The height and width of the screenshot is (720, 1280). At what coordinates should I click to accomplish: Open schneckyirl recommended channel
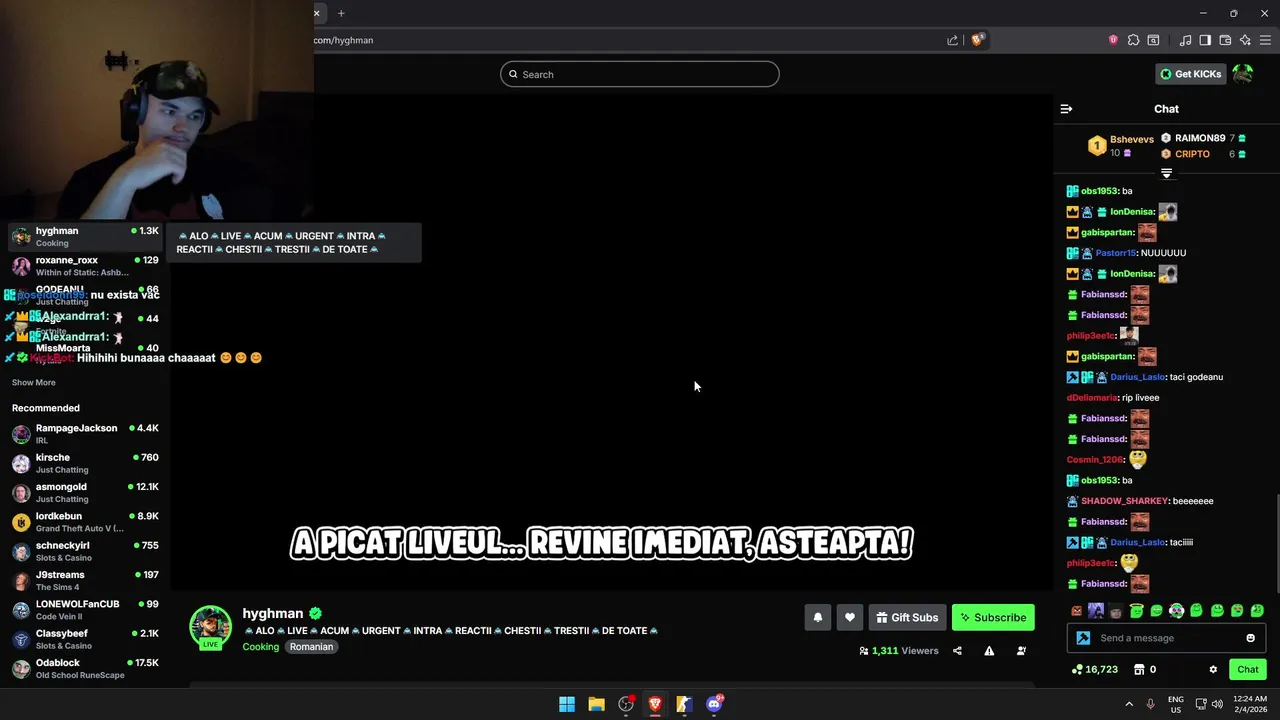pos(85,551)
